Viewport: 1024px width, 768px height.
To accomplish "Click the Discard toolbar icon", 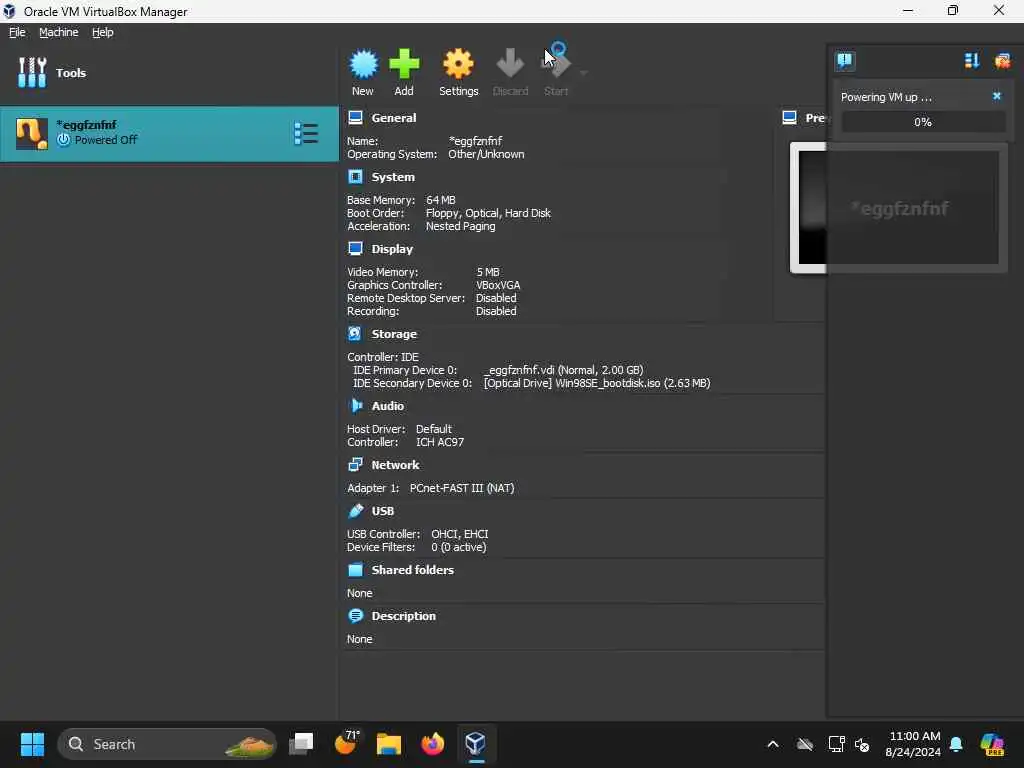I will [510, 64].
